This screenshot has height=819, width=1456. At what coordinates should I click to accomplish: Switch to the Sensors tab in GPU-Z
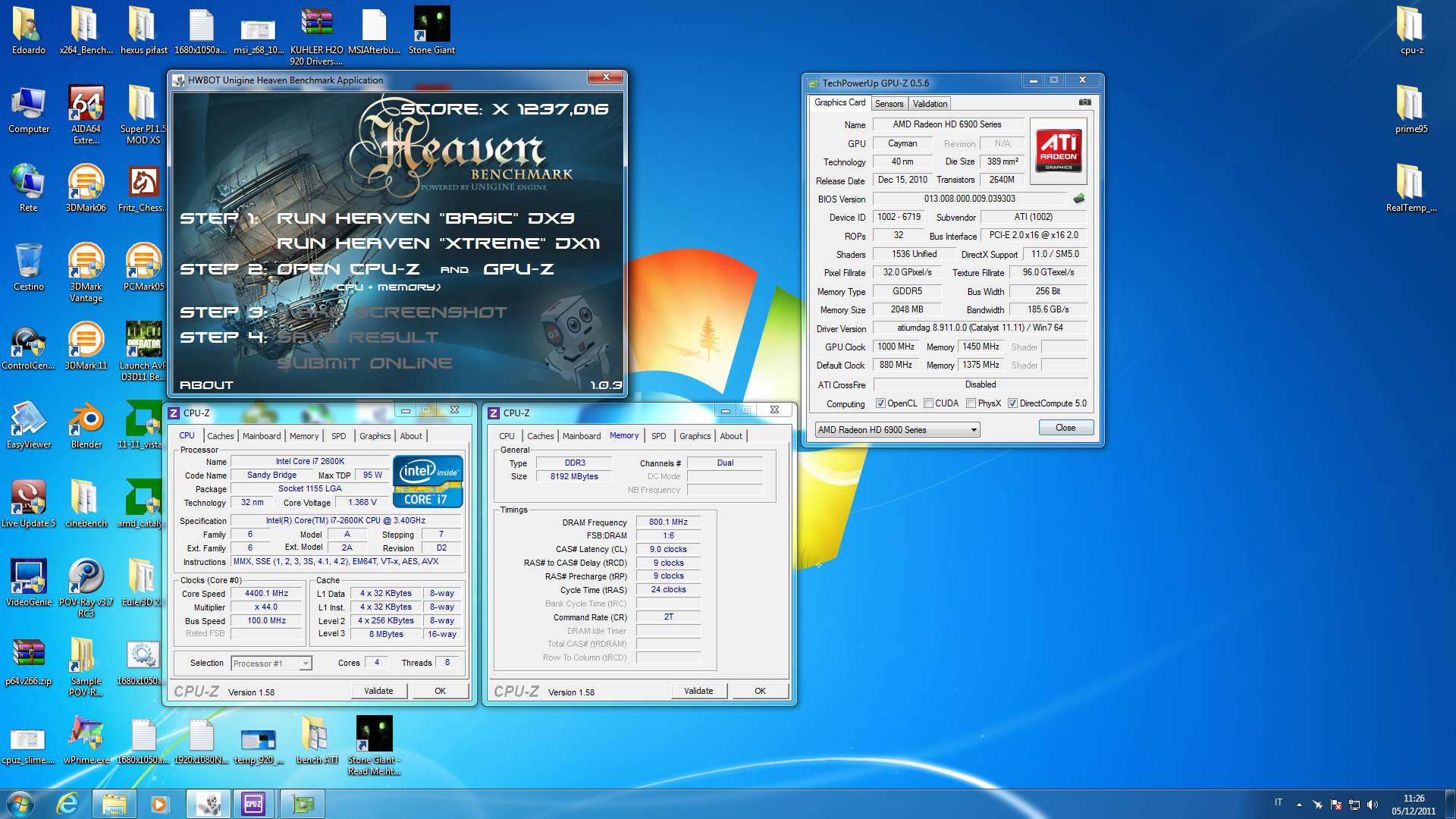click(889, 104)
